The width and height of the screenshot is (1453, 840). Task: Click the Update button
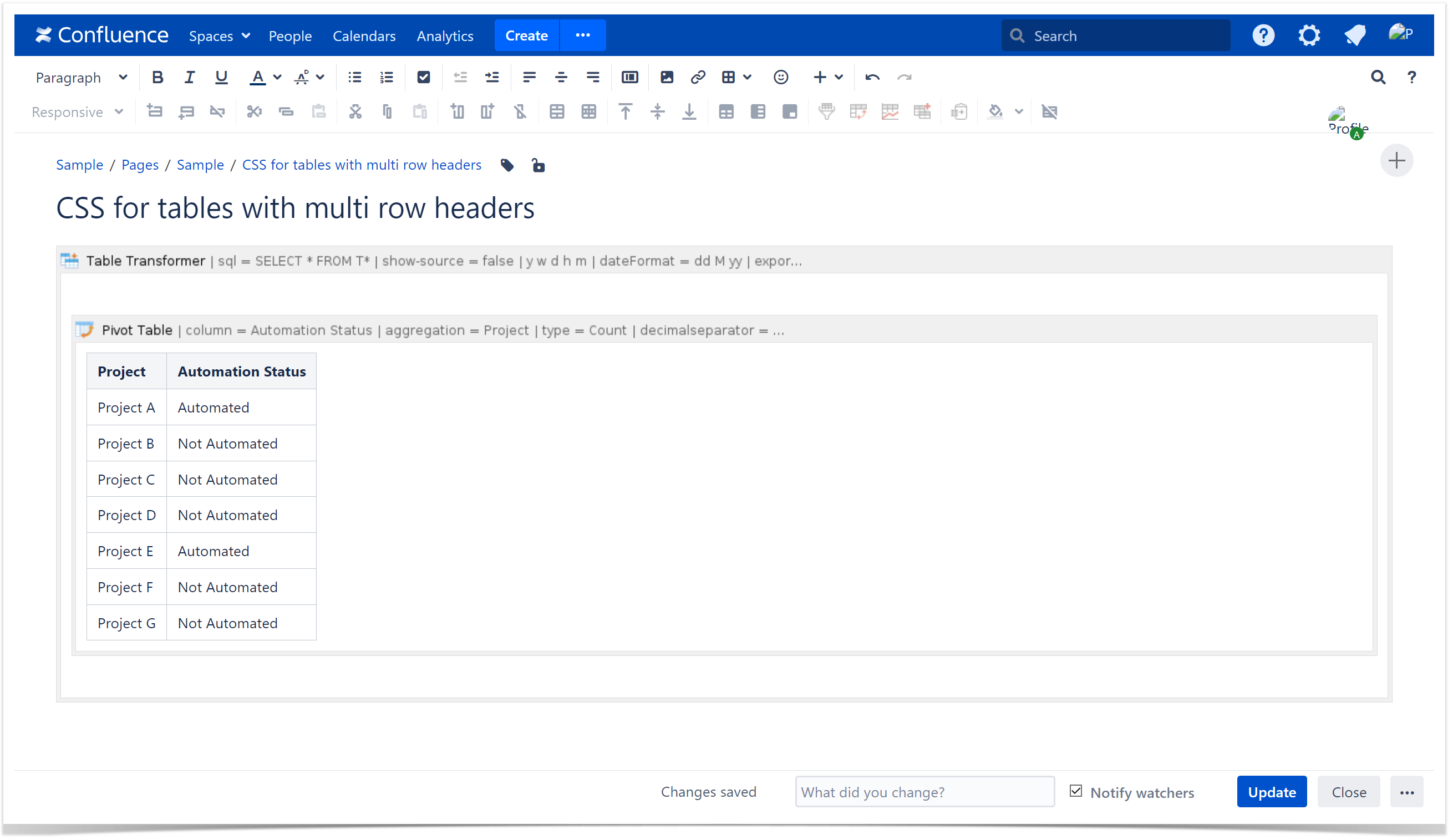[1271, 792]
